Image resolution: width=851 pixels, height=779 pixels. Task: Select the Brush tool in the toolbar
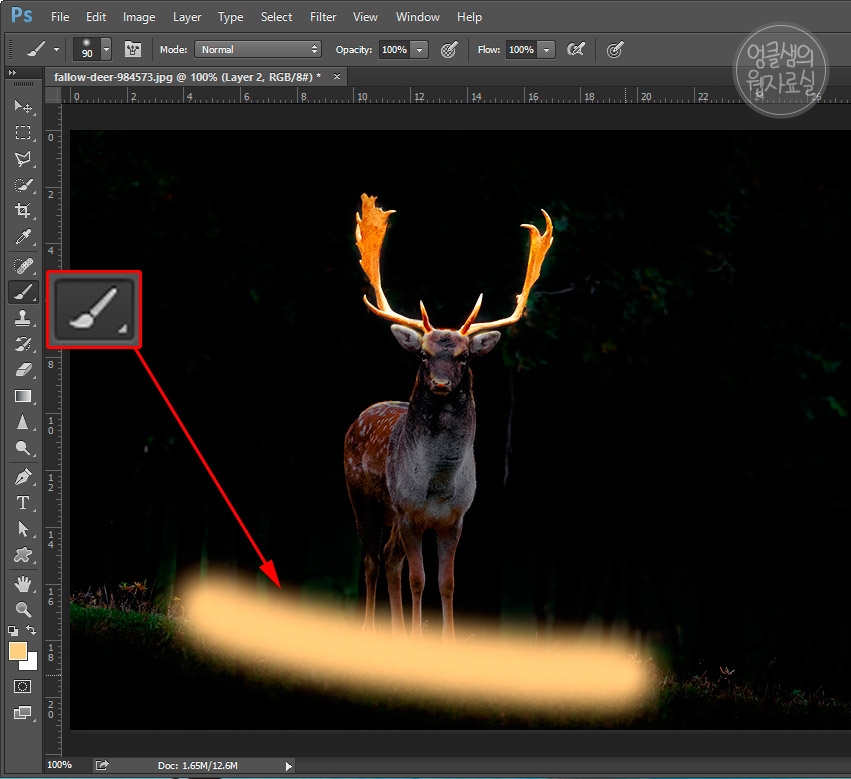click(23, 292)
